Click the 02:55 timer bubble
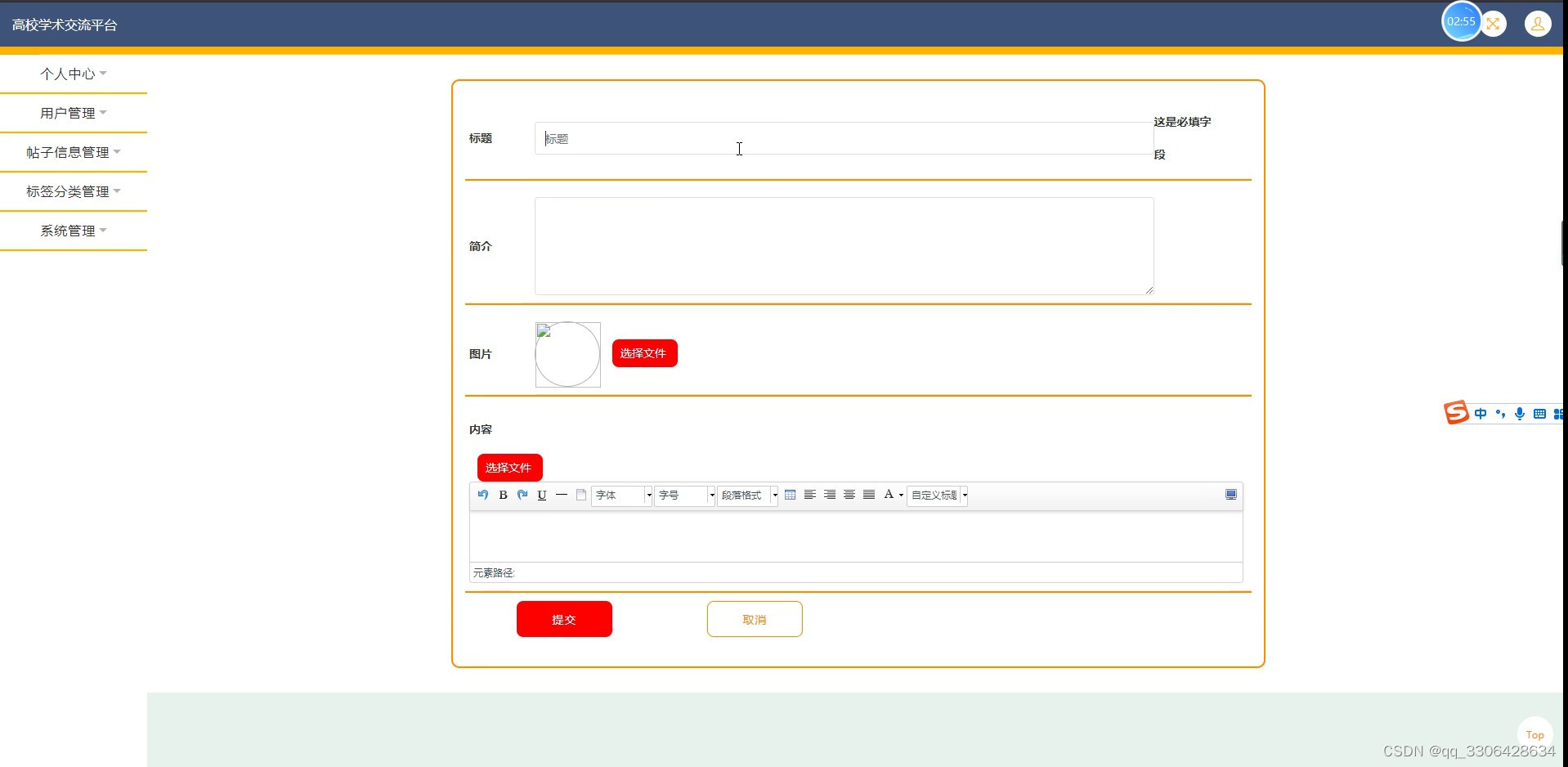The width and height of the screenshot is (1568, 767). tap(1461, 21)
